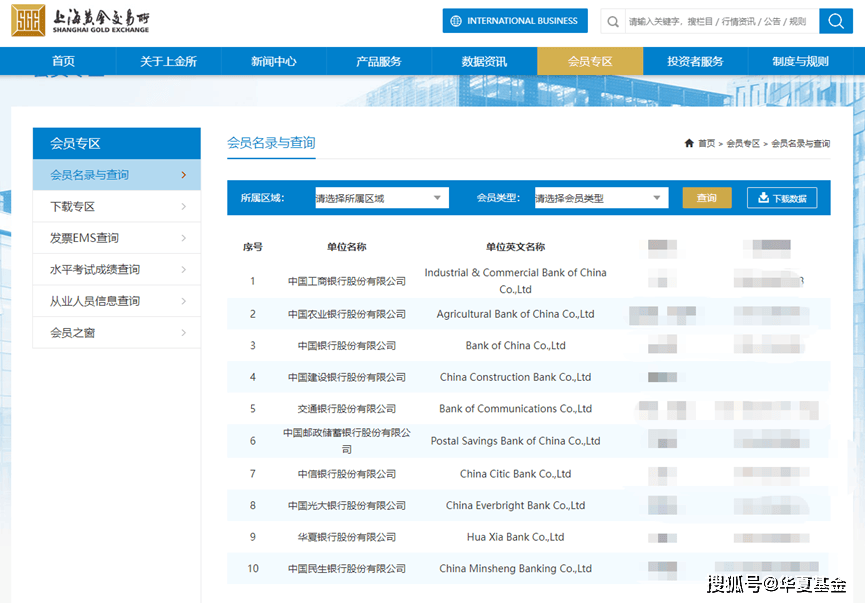Click the arrow beside 会员之窗

click(x=184, y=332)
